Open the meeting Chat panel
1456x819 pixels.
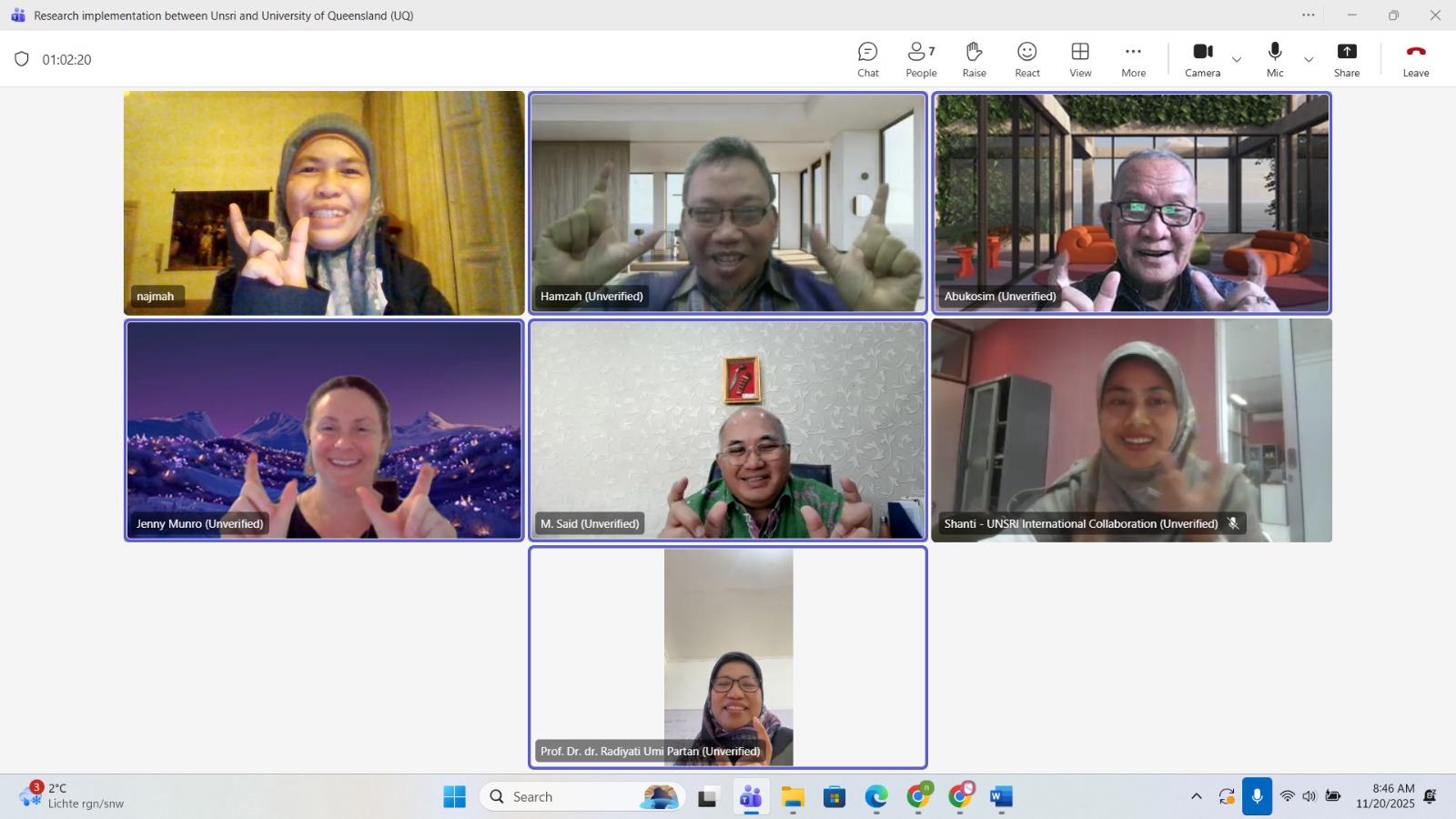(x=867, y=59)
